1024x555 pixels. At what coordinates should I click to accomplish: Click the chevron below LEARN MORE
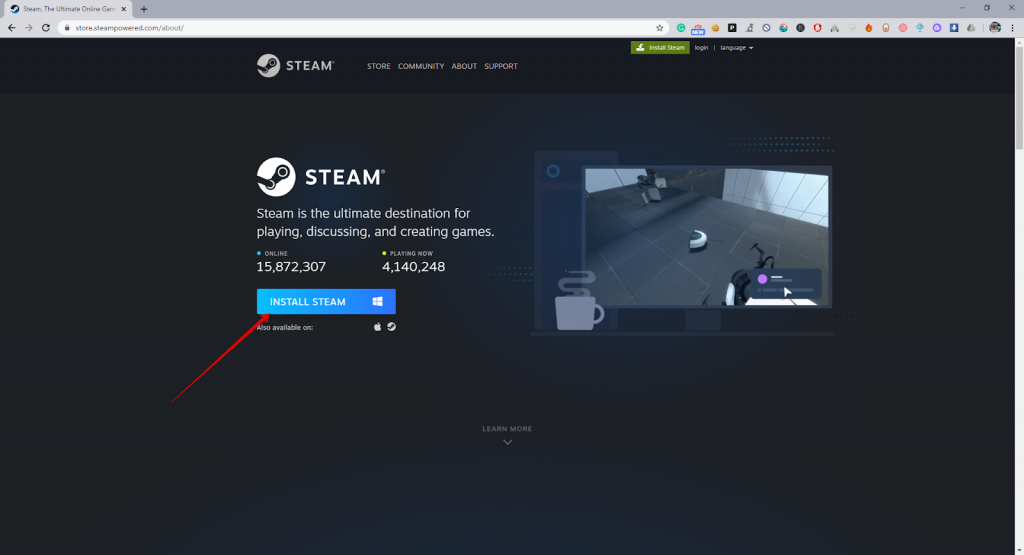pyautogui.click(x=507, y=443)
